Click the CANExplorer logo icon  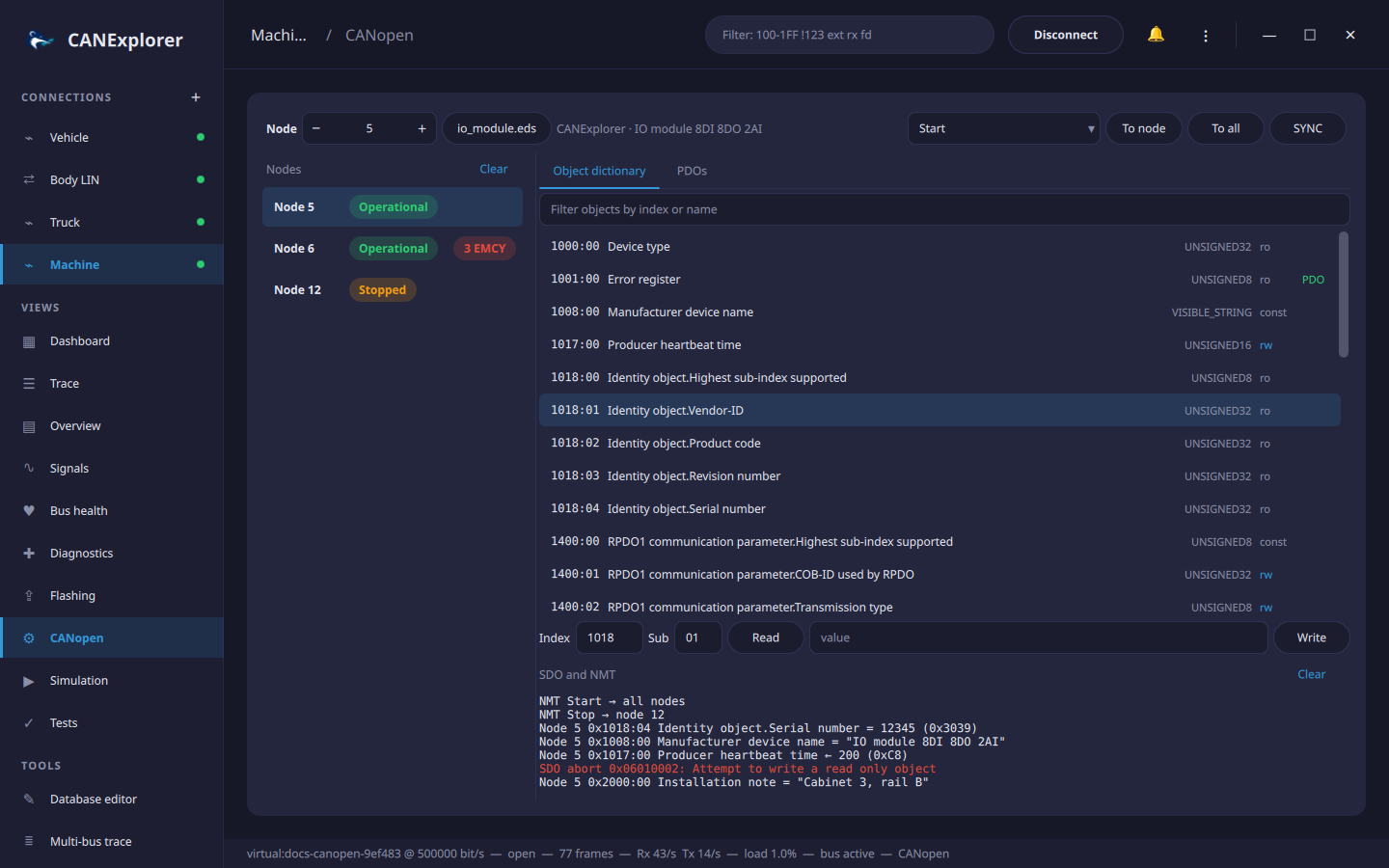[41, 40]
